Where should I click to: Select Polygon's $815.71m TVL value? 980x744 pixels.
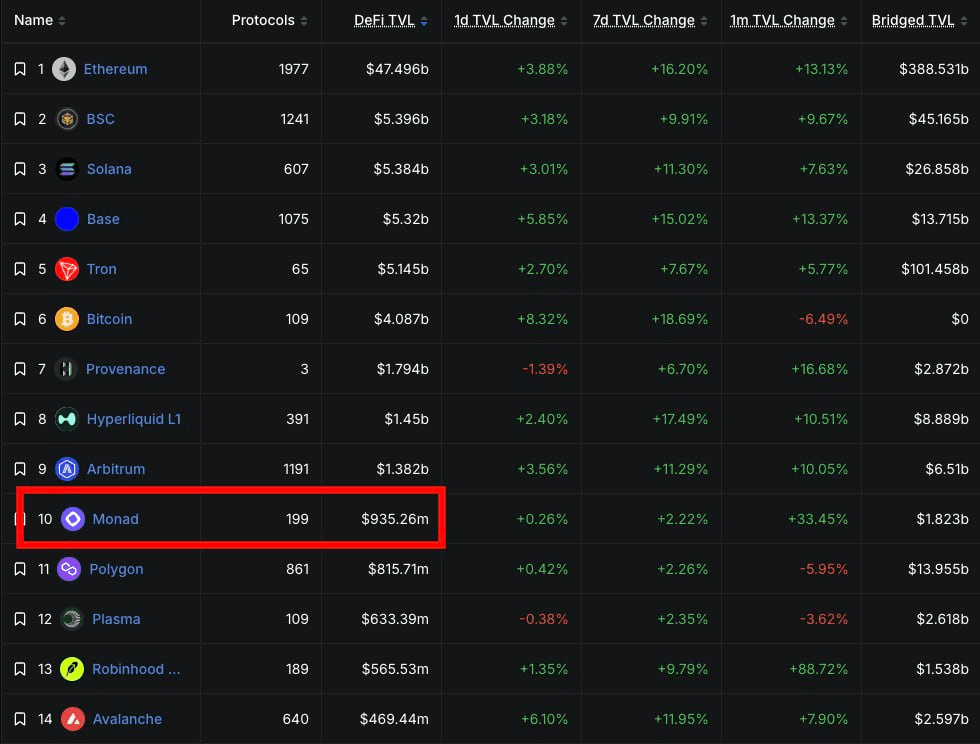click(399, 569)
